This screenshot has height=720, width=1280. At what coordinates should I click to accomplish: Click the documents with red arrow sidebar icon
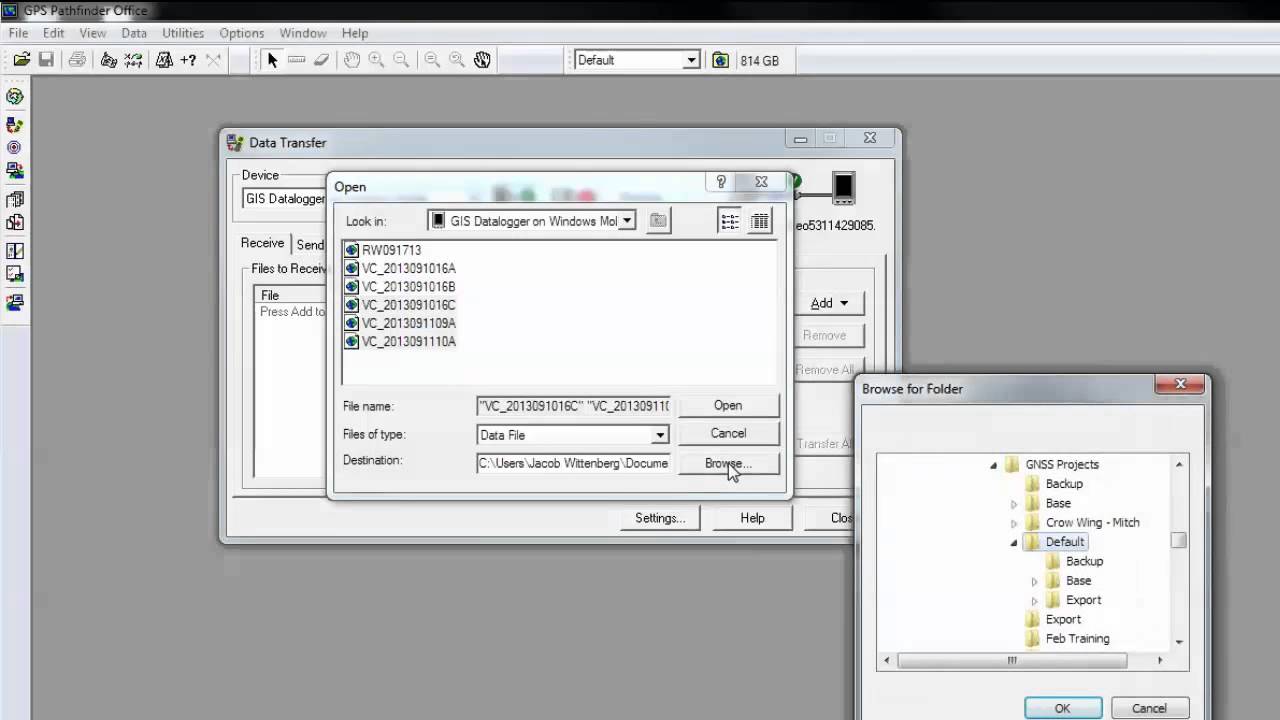click(15, 222)
